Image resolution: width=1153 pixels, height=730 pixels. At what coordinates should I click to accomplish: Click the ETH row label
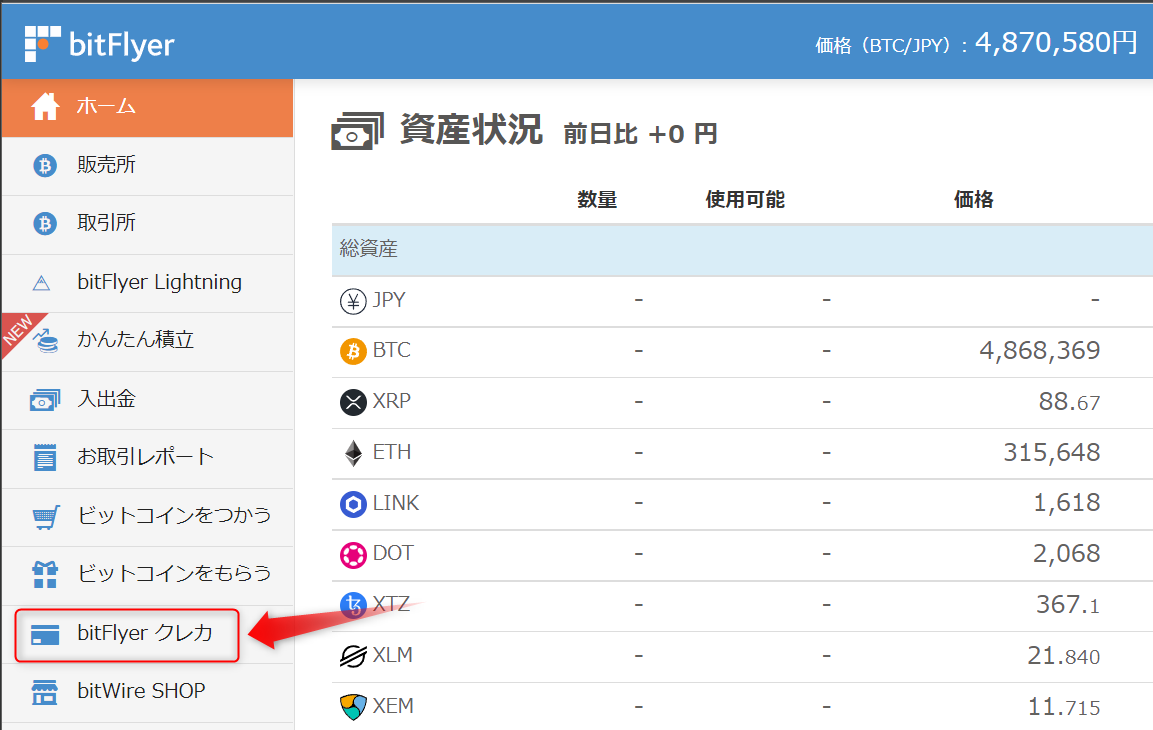(391, 452)
